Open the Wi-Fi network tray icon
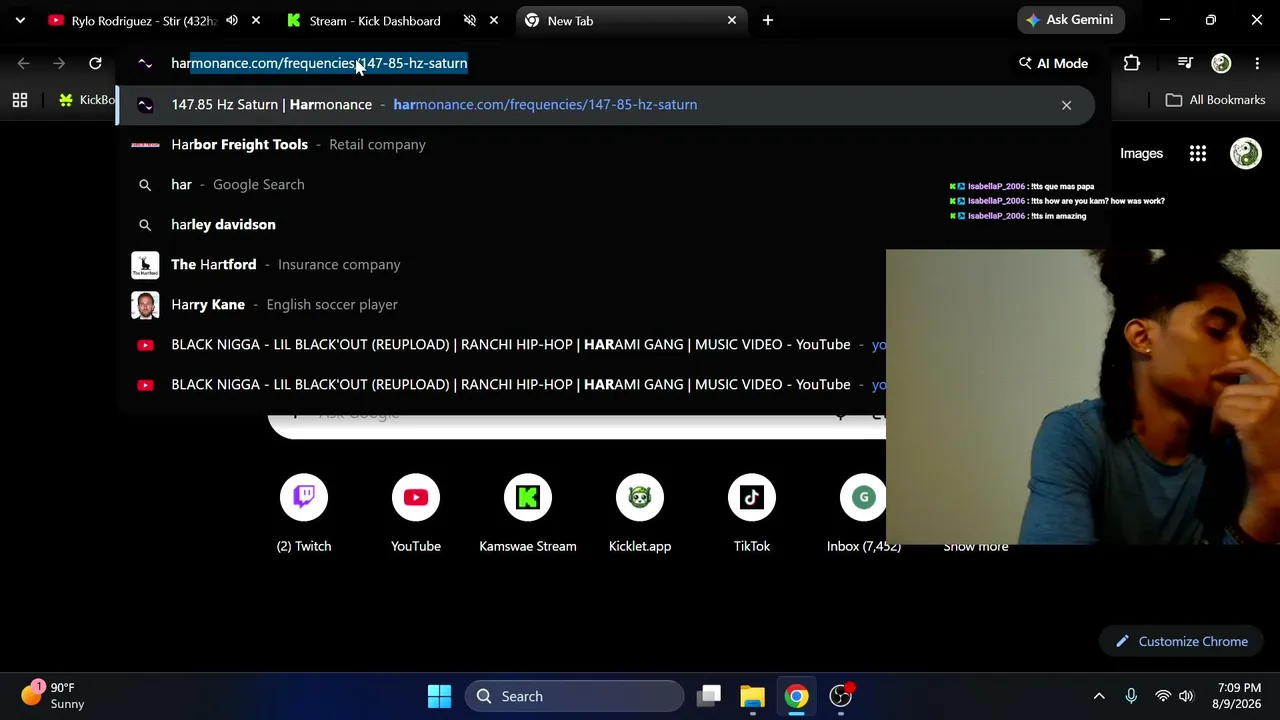This screenshot has height=720, width=1280. click(x=1162, y=696)
